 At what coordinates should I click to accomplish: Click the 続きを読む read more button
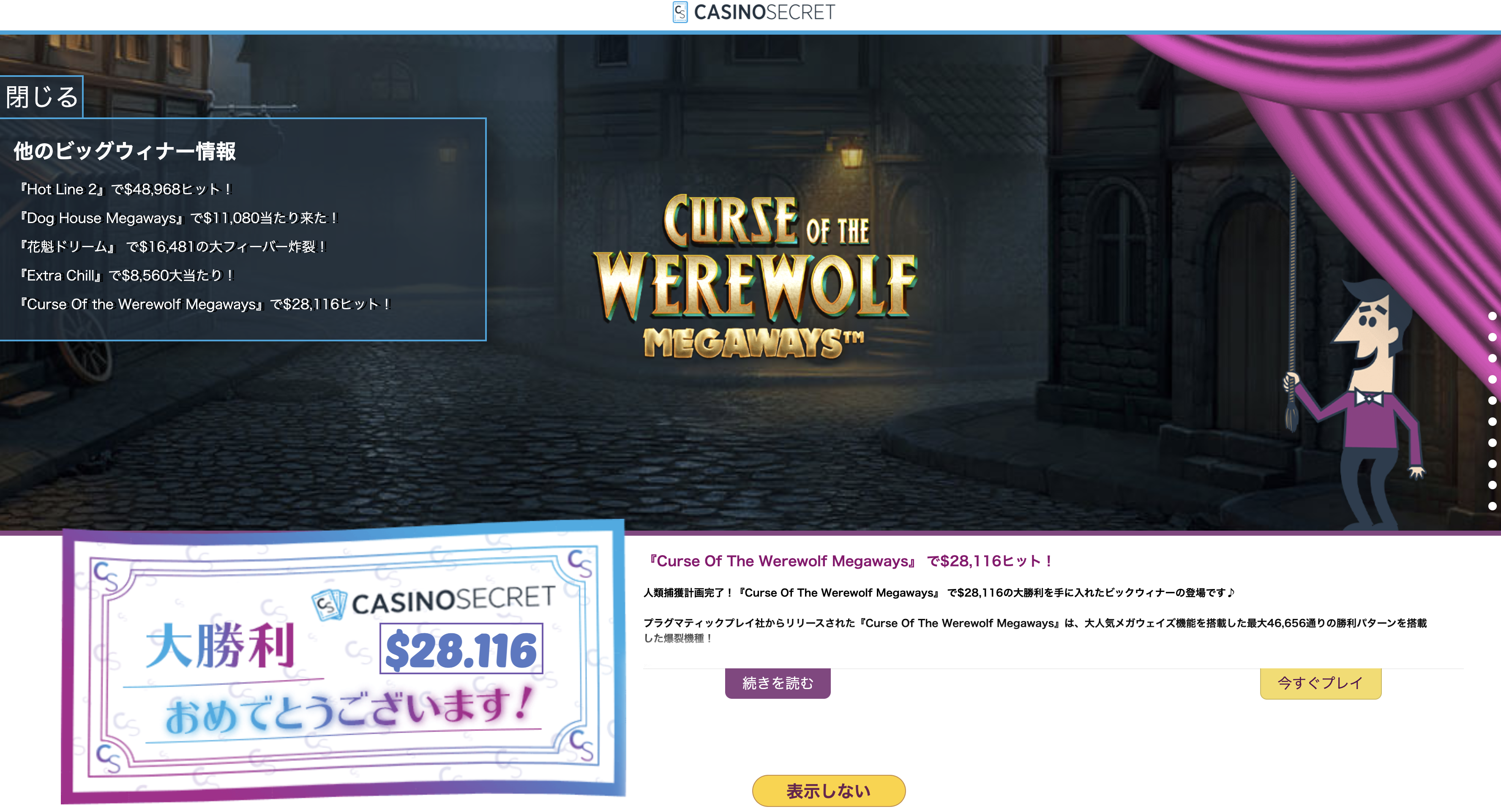[x=777, y=683]
